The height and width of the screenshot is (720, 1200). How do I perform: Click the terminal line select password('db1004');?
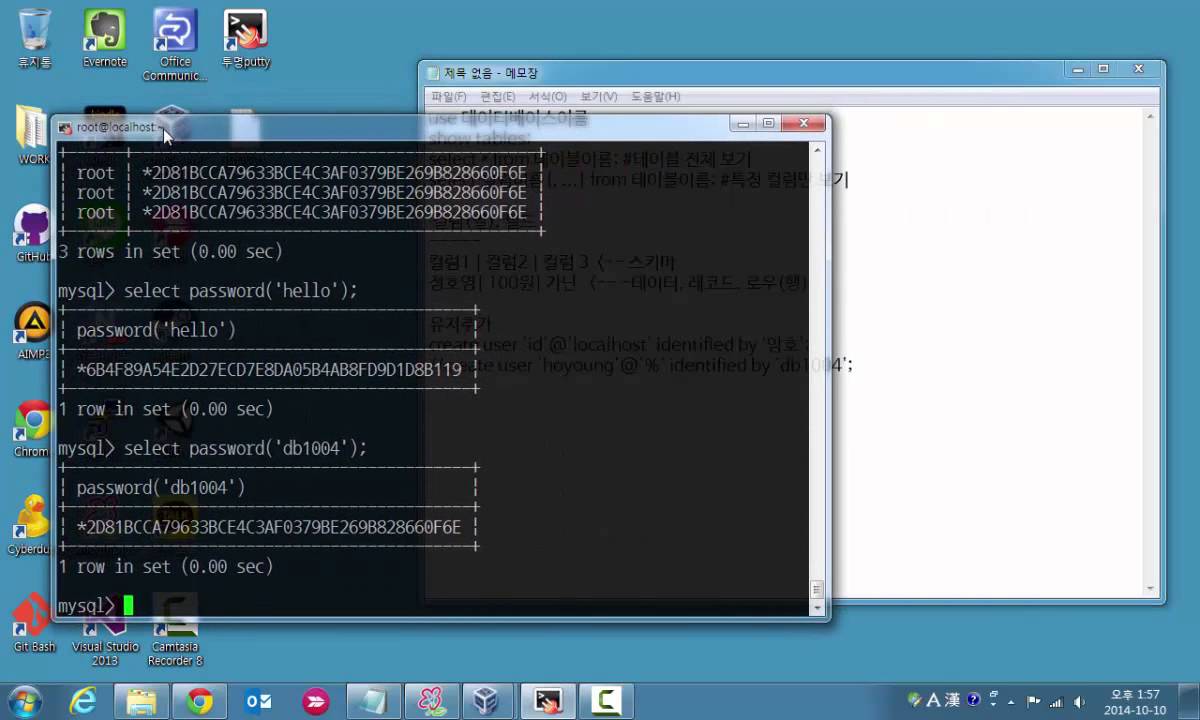tap(245, 448)
